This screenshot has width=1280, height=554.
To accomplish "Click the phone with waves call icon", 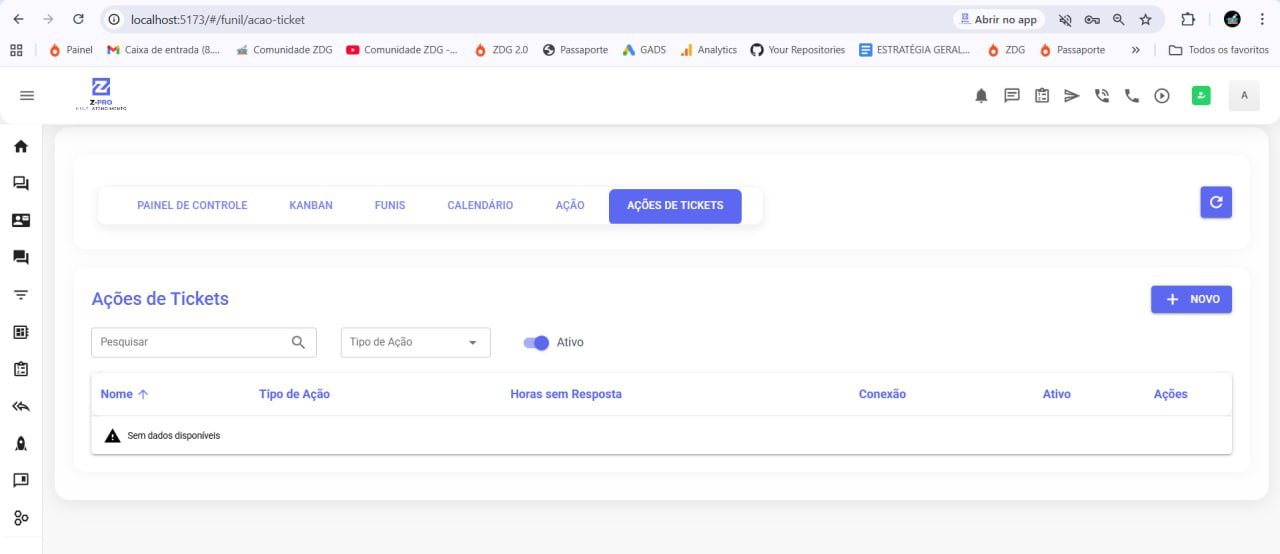I will pyautogui.click(x=1101, y=96).
